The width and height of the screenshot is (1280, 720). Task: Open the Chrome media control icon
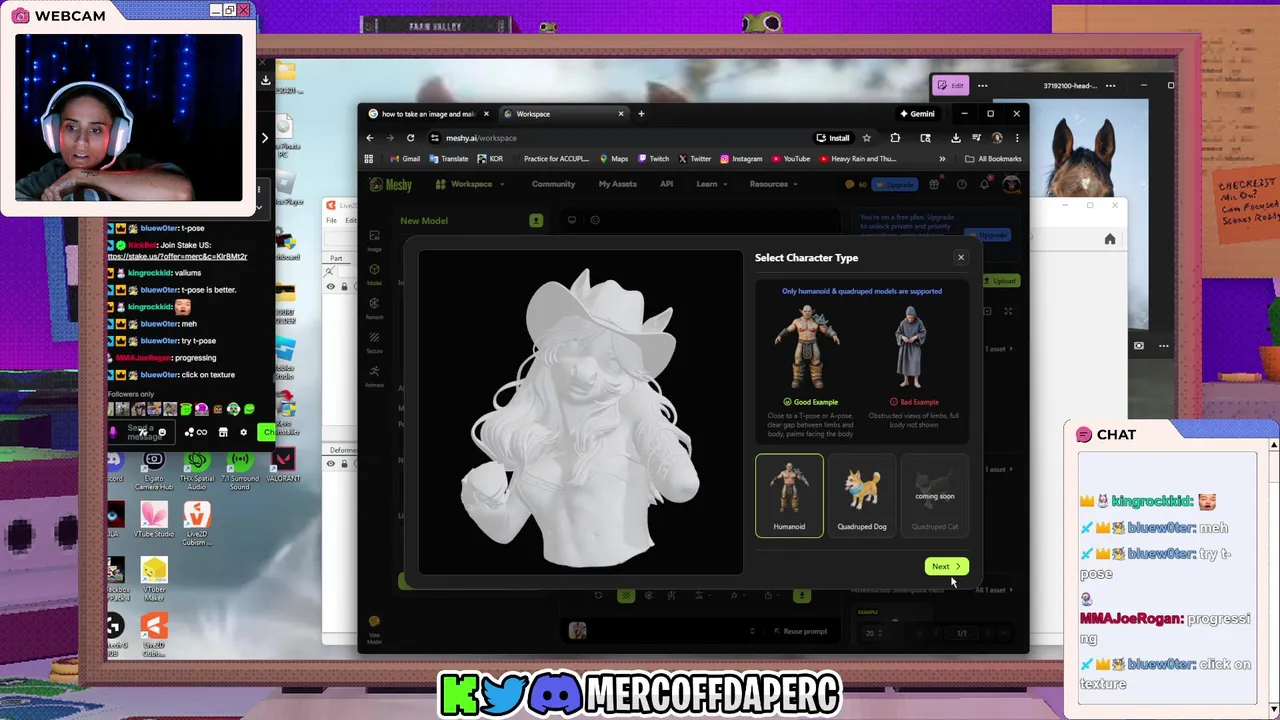pyautogui.click(x=976, y=138)
